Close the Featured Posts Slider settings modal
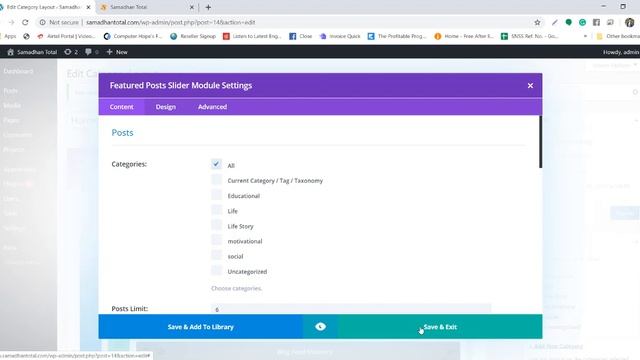 pyautogui.click(x=530, y=86)
